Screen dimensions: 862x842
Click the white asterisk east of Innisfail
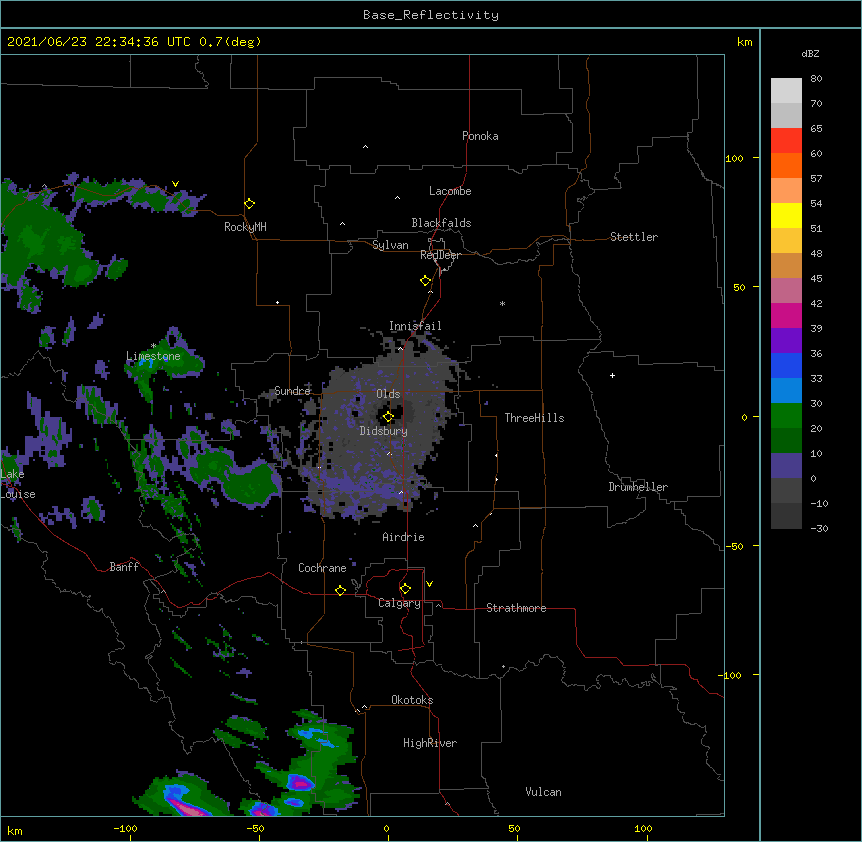(502, 303)
